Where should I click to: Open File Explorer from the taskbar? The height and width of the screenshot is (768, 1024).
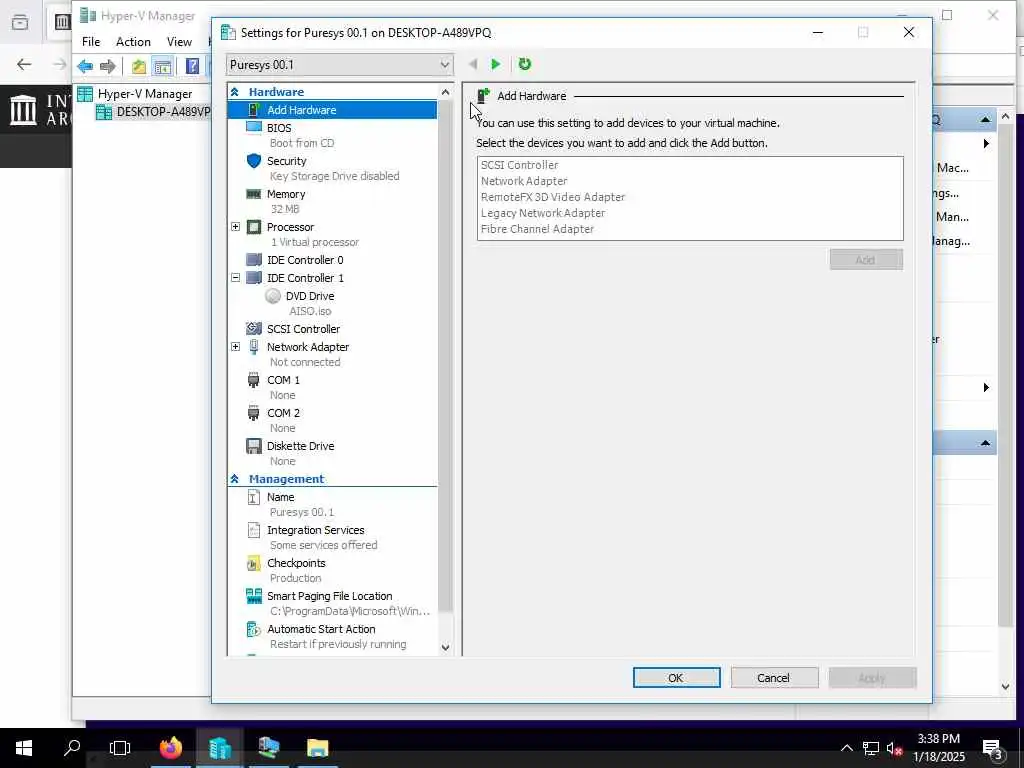pyautogui.click(x=317, y=748)
